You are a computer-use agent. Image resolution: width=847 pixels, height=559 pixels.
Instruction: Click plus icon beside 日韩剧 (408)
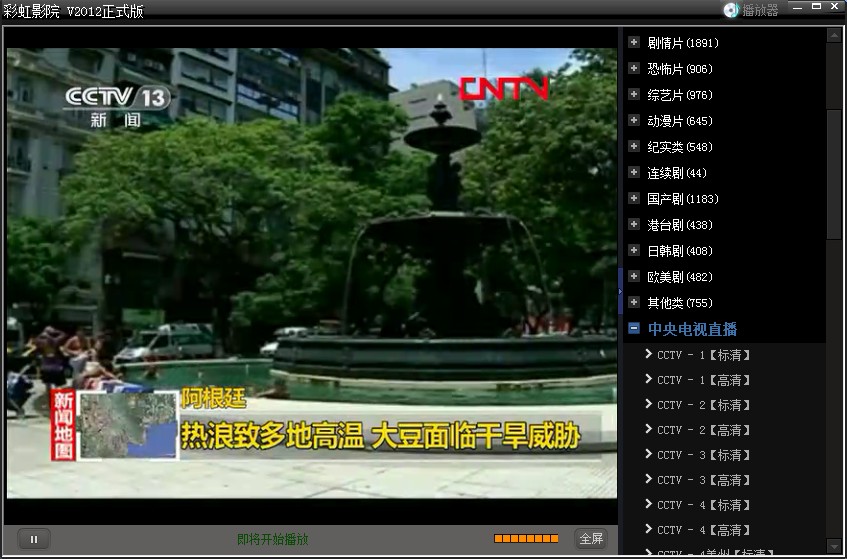click(x=633, y=250)
